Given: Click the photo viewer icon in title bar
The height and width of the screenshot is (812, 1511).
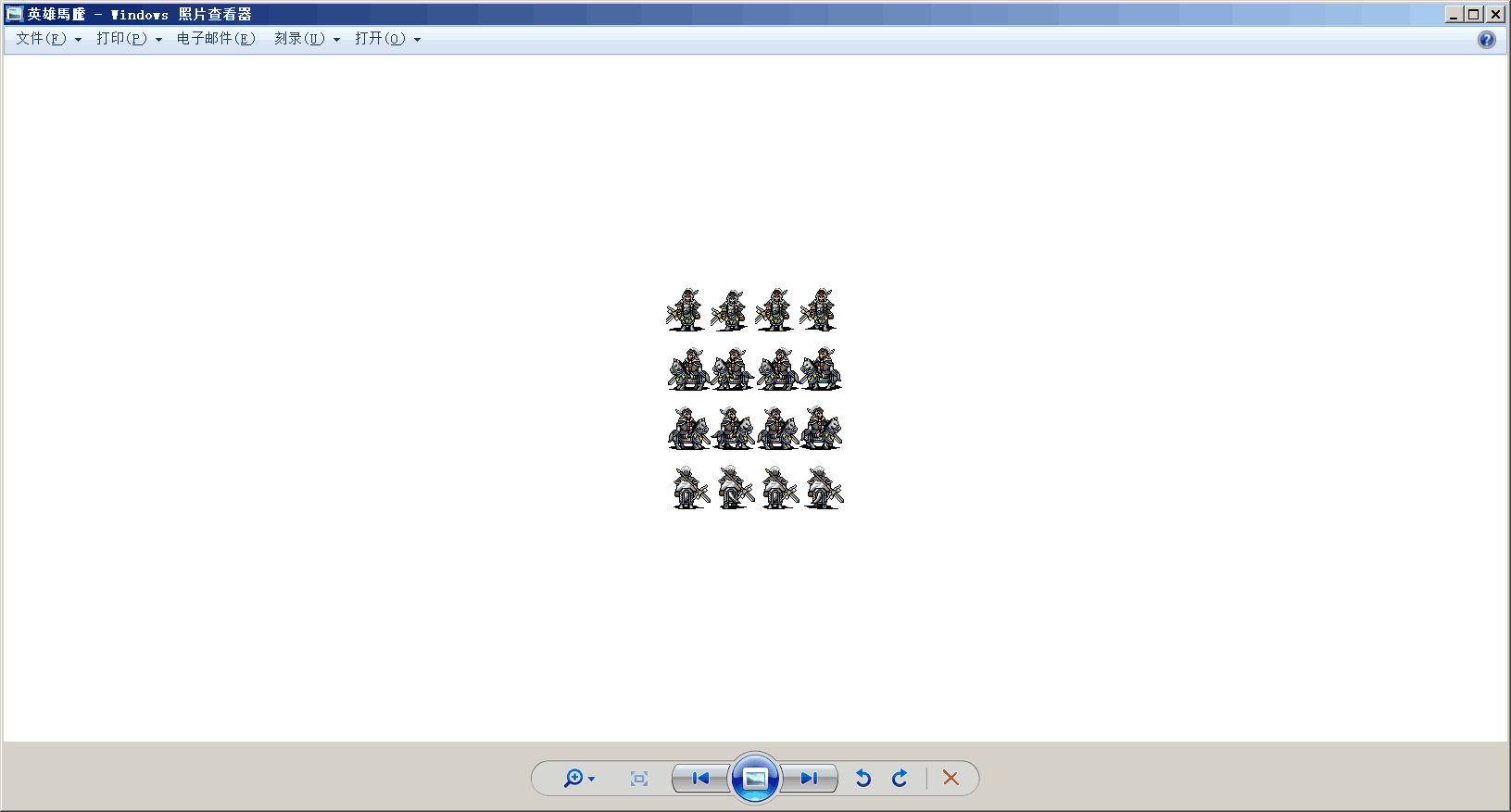Looking at the screenshot, I should click(x=14, y=14).
